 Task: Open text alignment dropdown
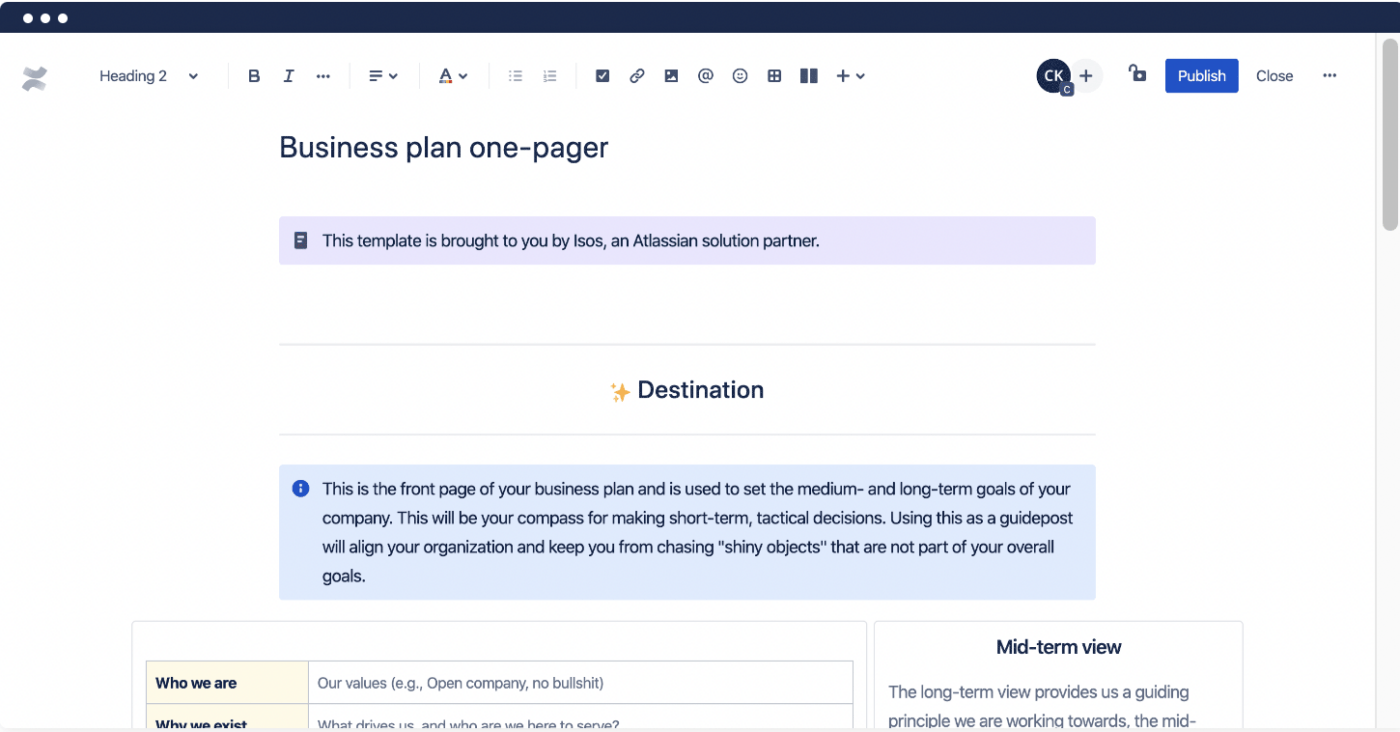tap(383, 76)
